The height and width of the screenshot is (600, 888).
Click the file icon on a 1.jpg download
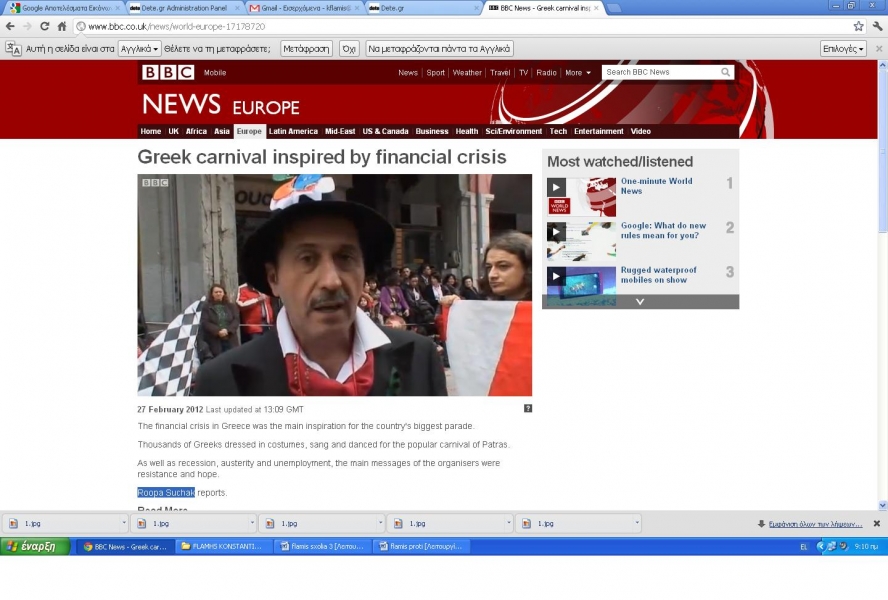point(12,522)
